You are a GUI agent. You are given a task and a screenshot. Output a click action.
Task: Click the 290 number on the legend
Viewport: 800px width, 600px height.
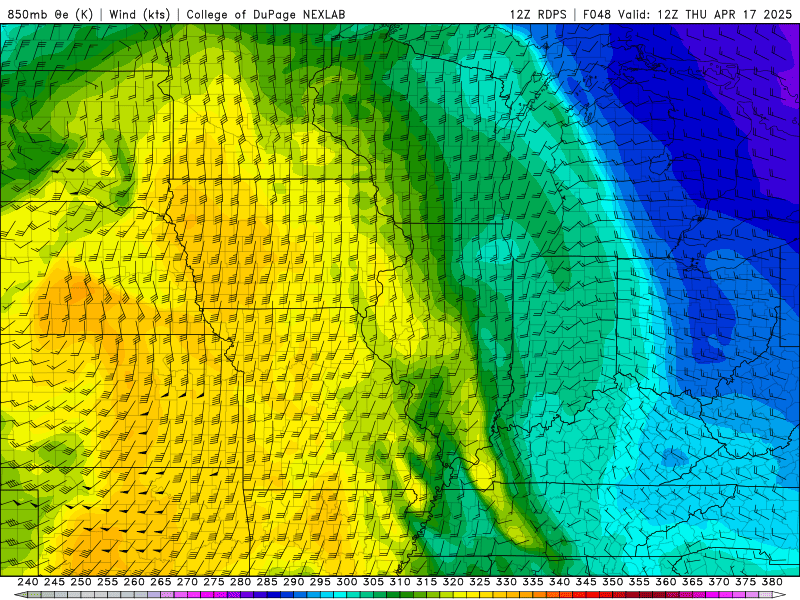pos(294,582)
